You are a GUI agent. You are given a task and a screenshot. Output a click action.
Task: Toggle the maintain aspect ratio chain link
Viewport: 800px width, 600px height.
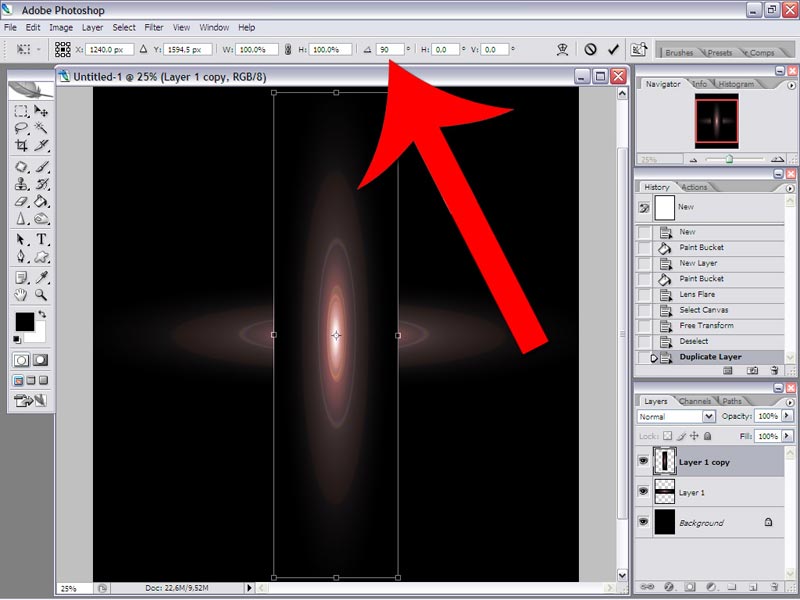pyautogui.click(x=288, y=49)
